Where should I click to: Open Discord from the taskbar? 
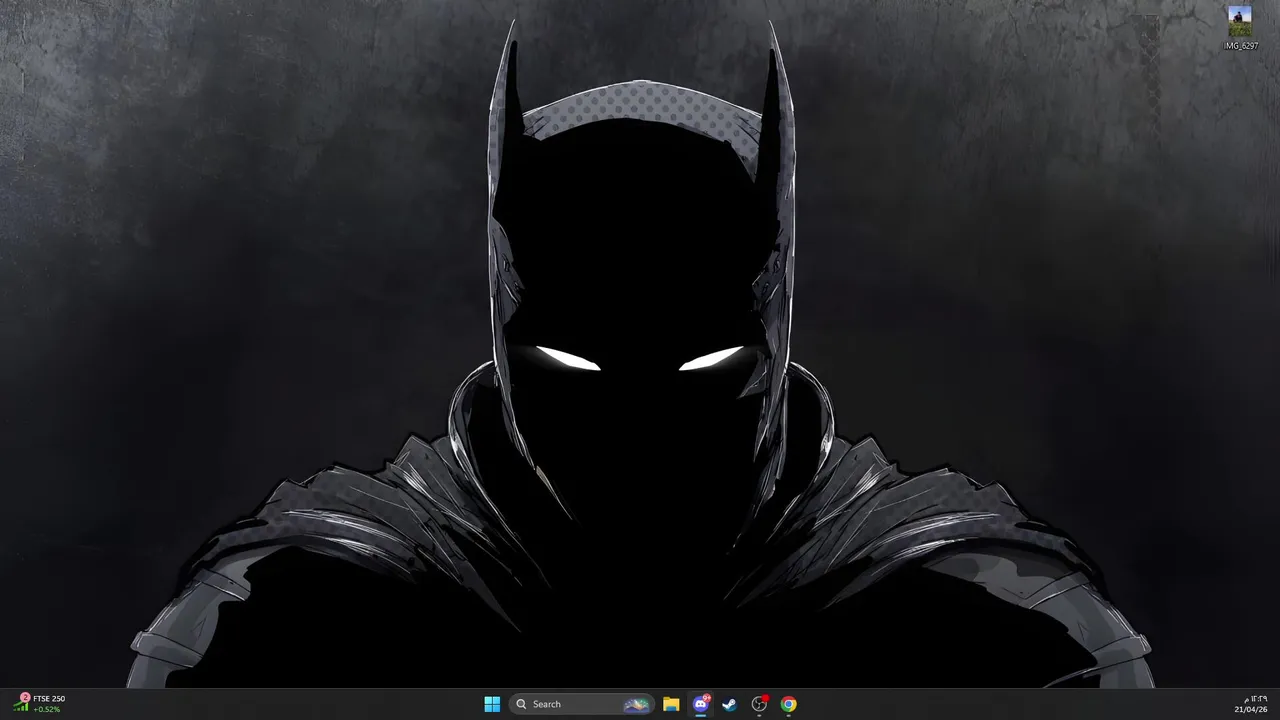tap(701, 704)
